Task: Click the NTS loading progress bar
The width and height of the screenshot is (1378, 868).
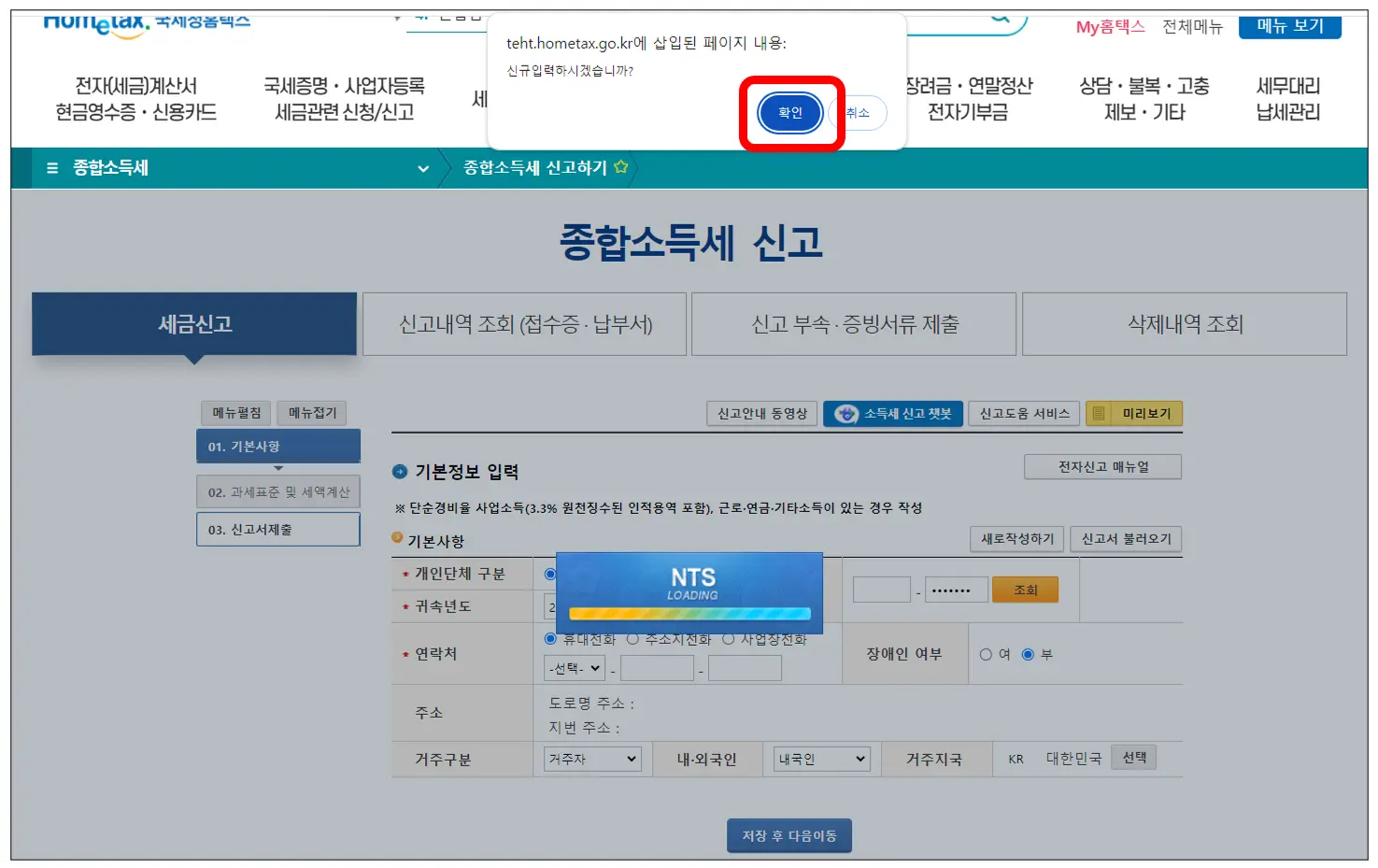Action: pyautogui.click(x=689, y=613)
